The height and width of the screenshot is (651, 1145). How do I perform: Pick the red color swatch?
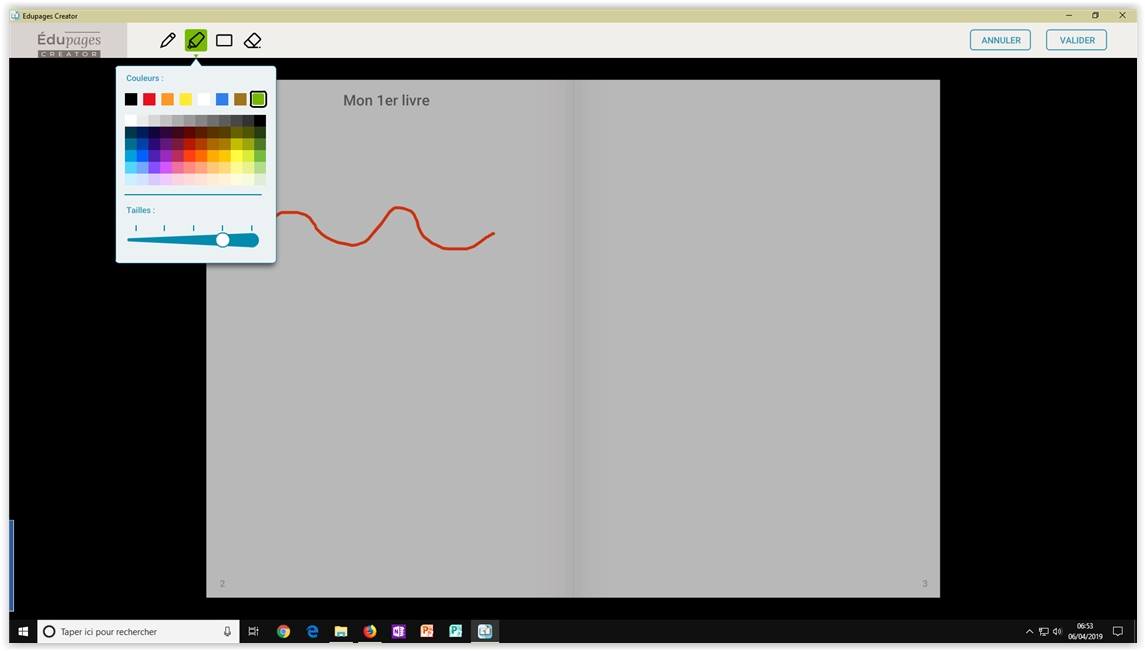149,99
